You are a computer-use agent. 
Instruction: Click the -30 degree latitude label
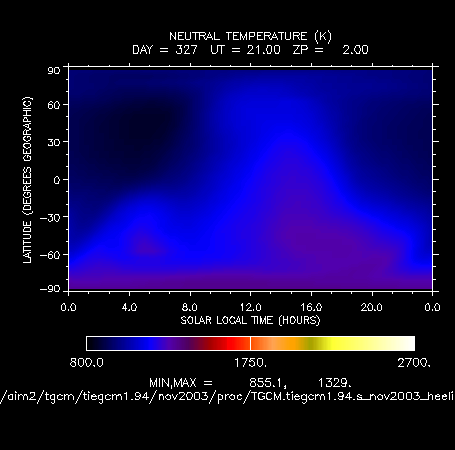tap(50, 218)
